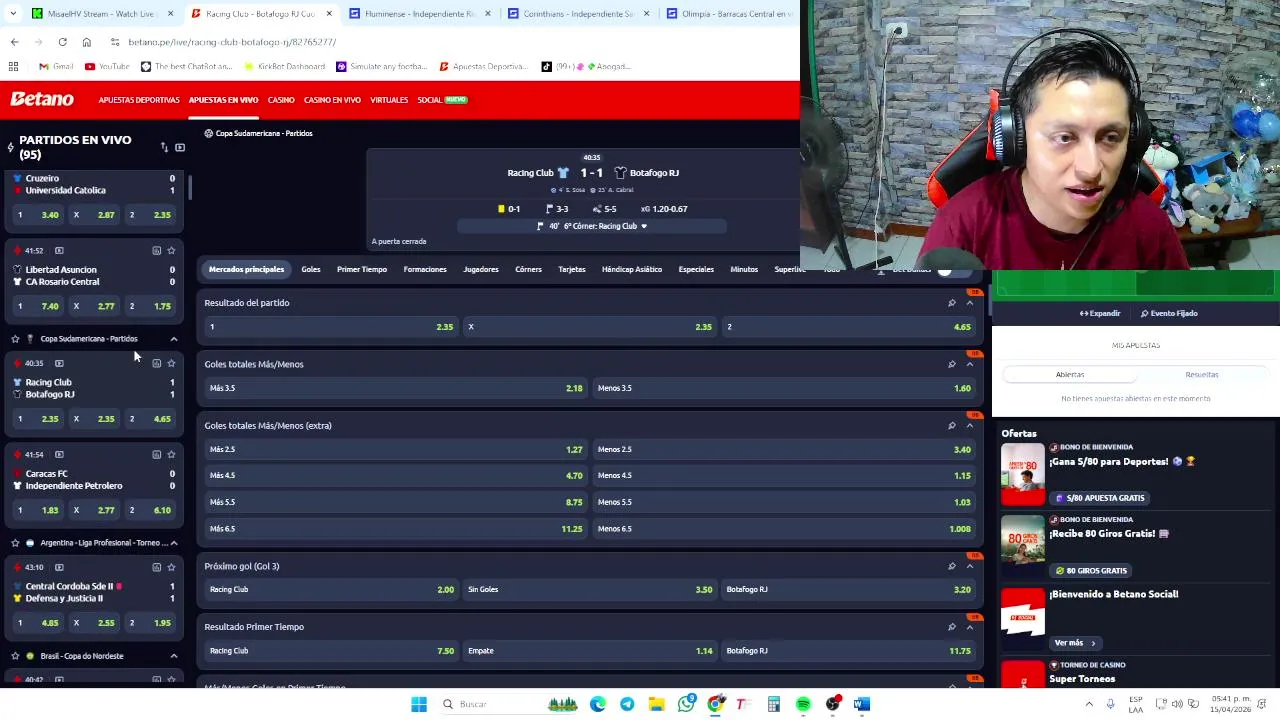Open WhatsApp from the taskbar
The image size is (1280, 720).
coord(686,704)
